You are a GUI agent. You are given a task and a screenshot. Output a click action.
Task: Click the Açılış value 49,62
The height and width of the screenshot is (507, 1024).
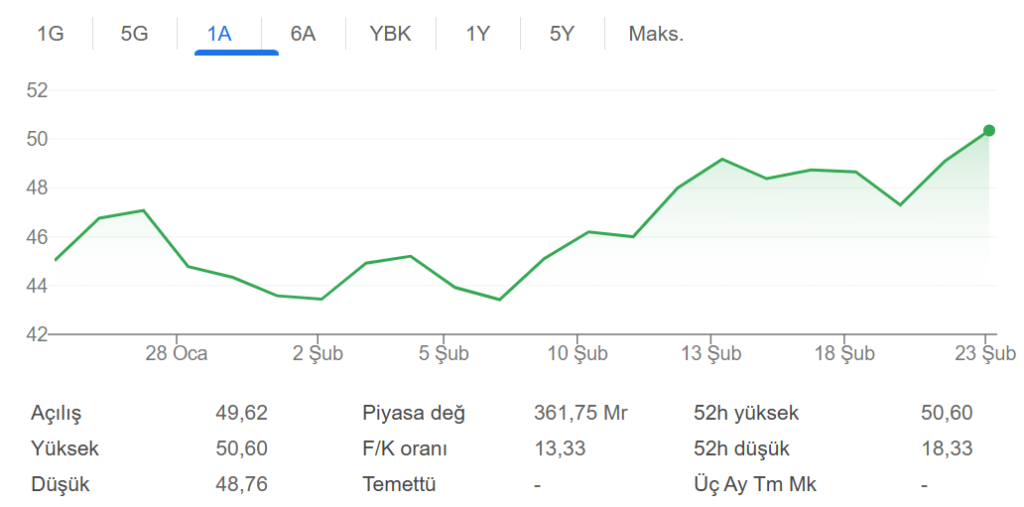tap(241, 413)
